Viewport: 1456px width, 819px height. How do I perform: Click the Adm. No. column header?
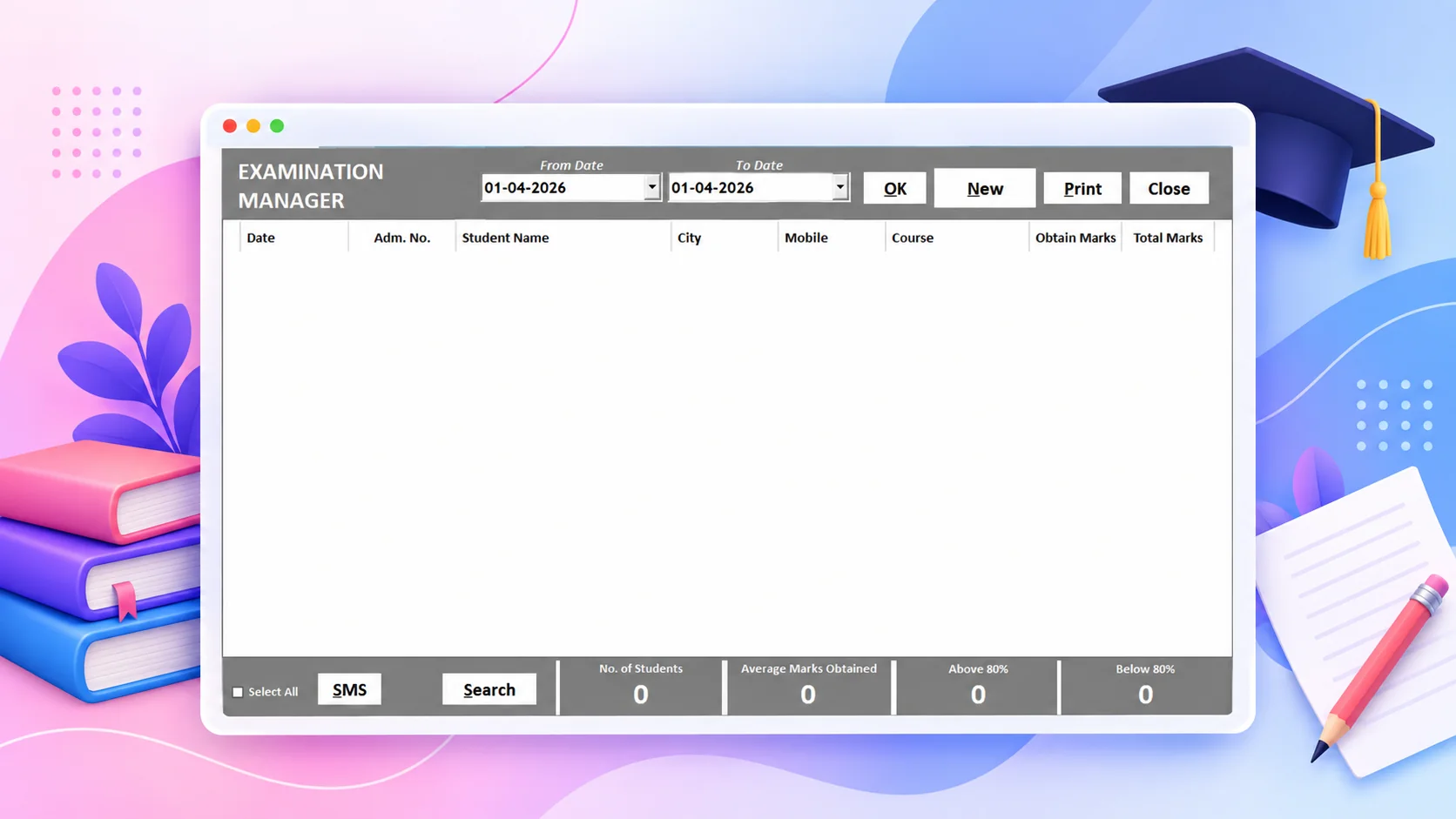click(x=401, y=238)
